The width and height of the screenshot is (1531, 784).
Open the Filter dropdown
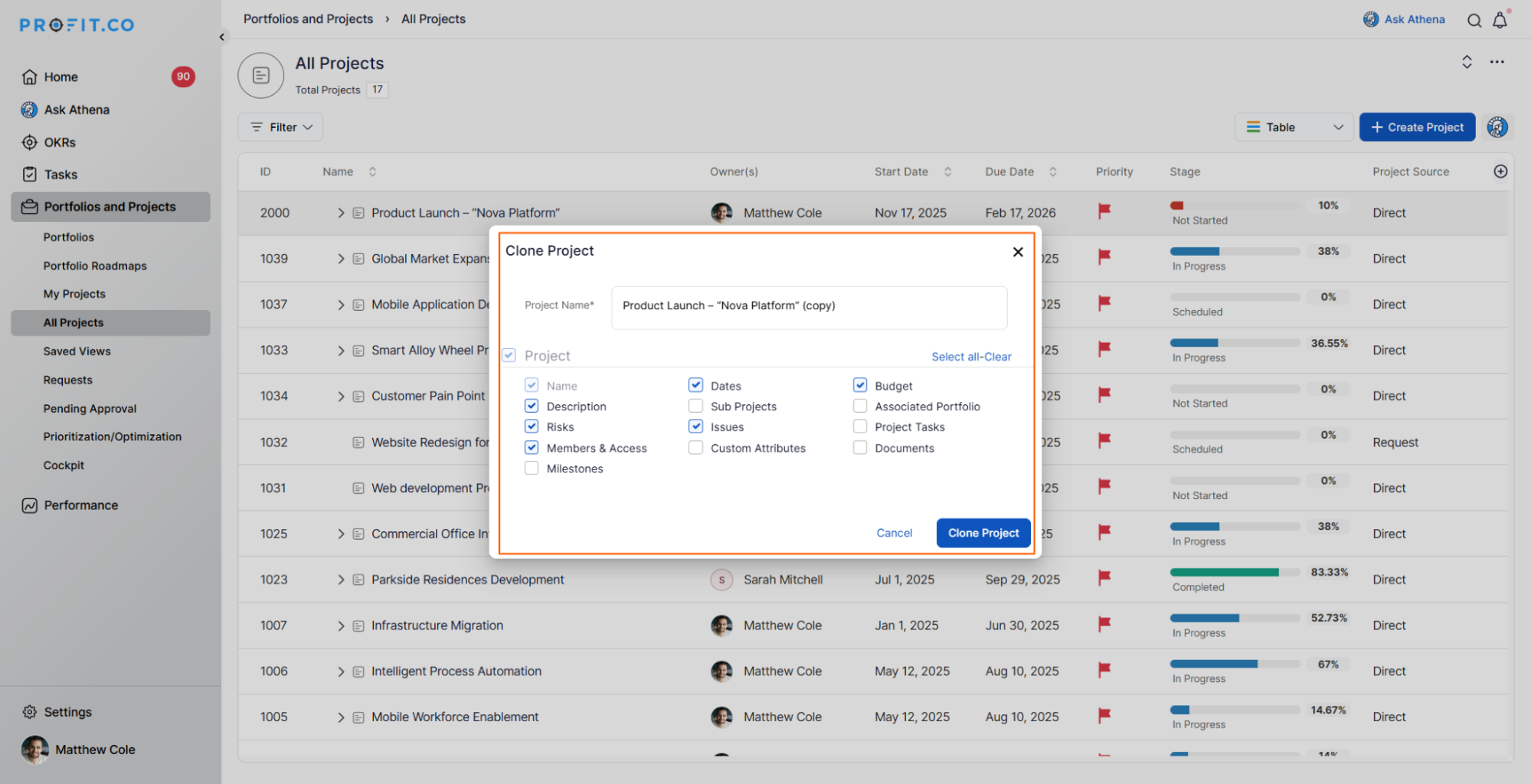pos(280,127)
